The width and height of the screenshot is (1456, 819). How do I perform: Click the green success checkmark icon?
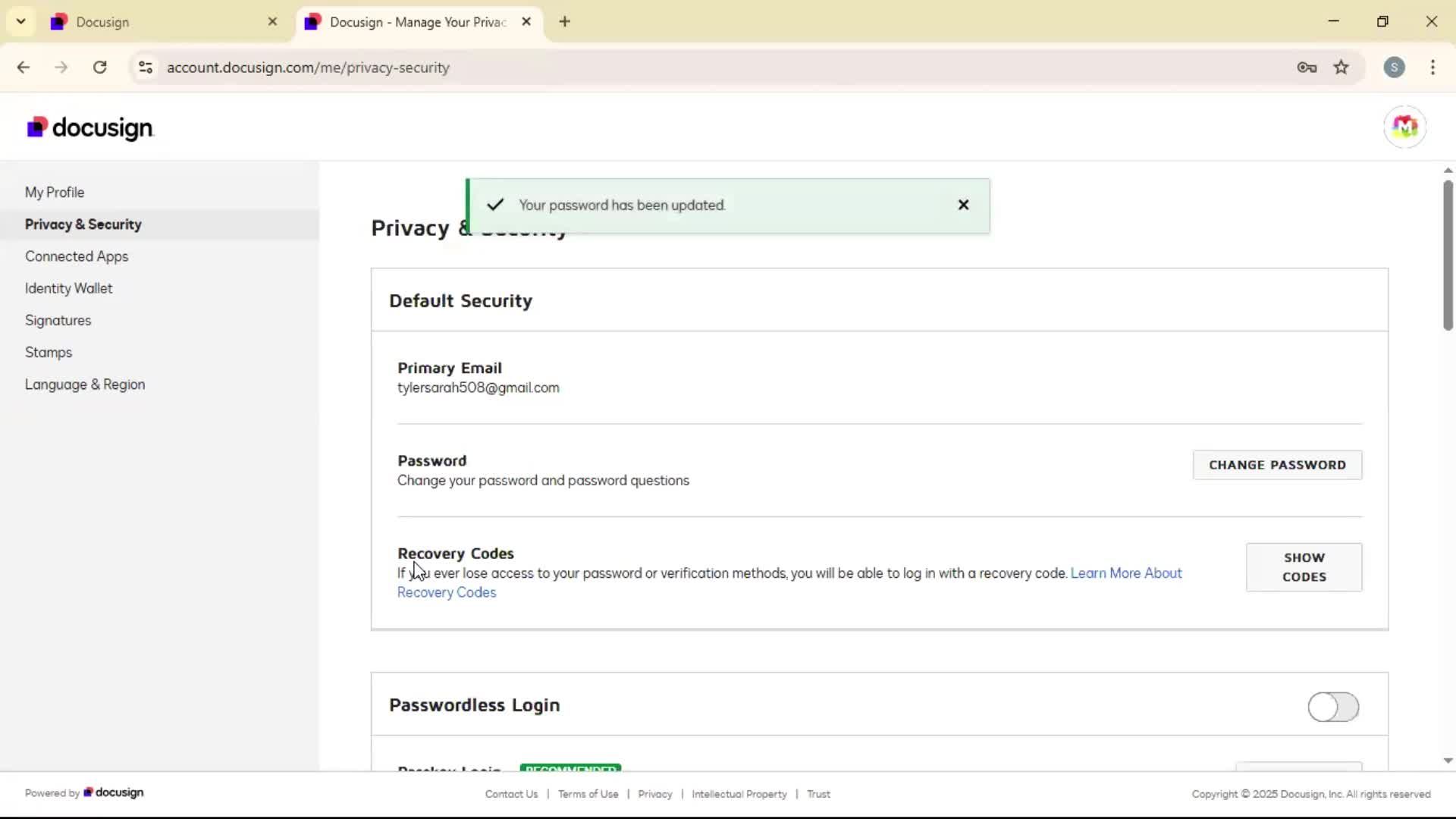(495, 205)
